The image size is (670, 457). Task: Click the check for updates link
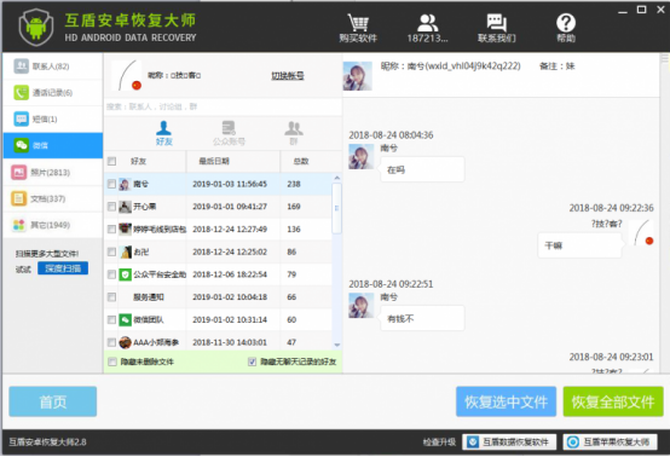(439, 442)
